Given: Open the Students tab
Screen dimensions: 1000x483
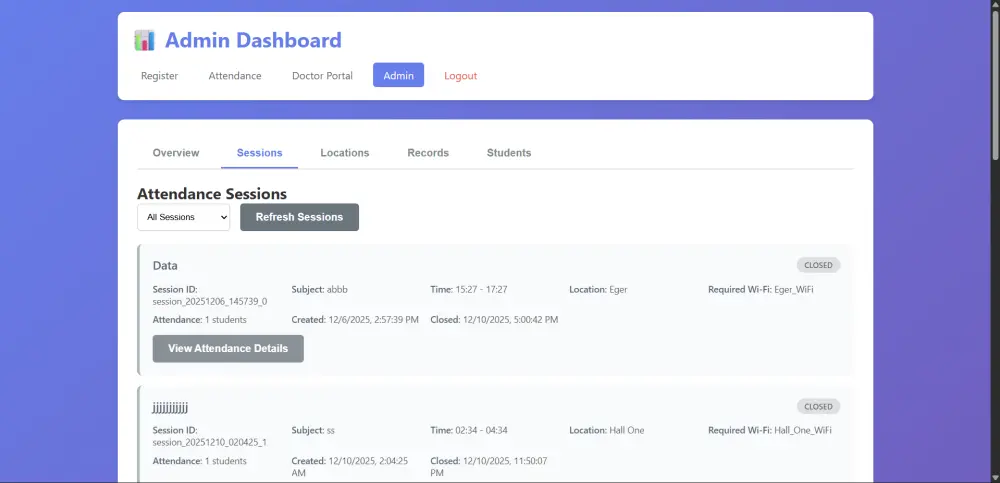Looking at the screenshot, I should point(509,153).
